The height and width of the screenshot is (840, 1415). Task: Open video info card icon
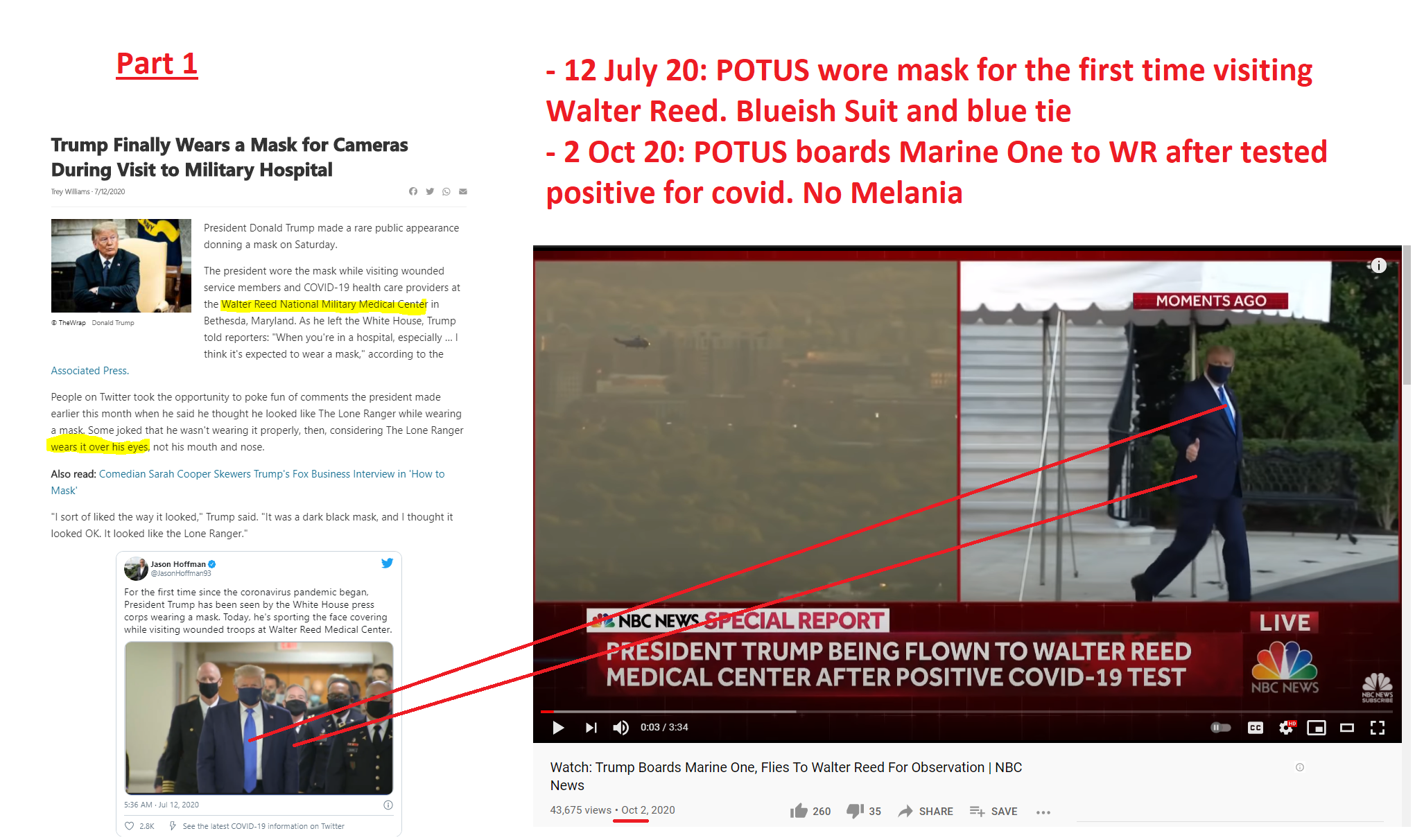point(1379,265)
